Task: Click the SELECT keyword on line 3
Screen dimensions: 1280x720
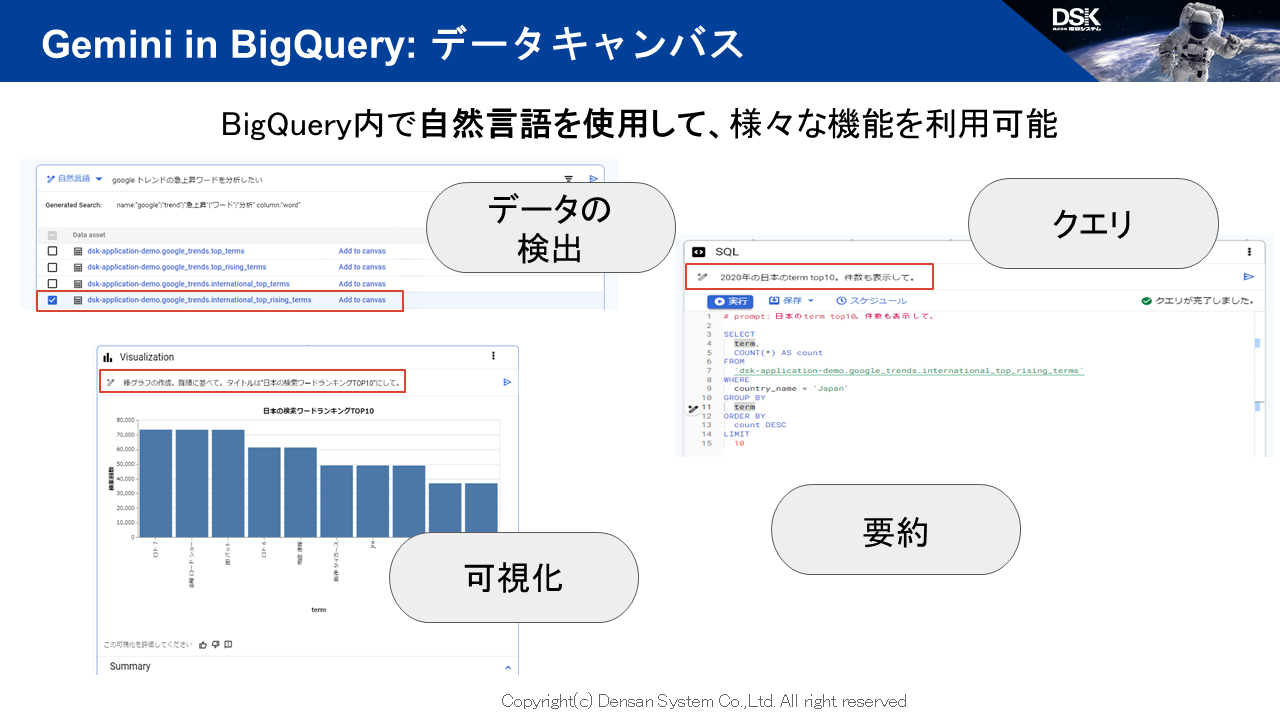Action: (x=739, y=335)
